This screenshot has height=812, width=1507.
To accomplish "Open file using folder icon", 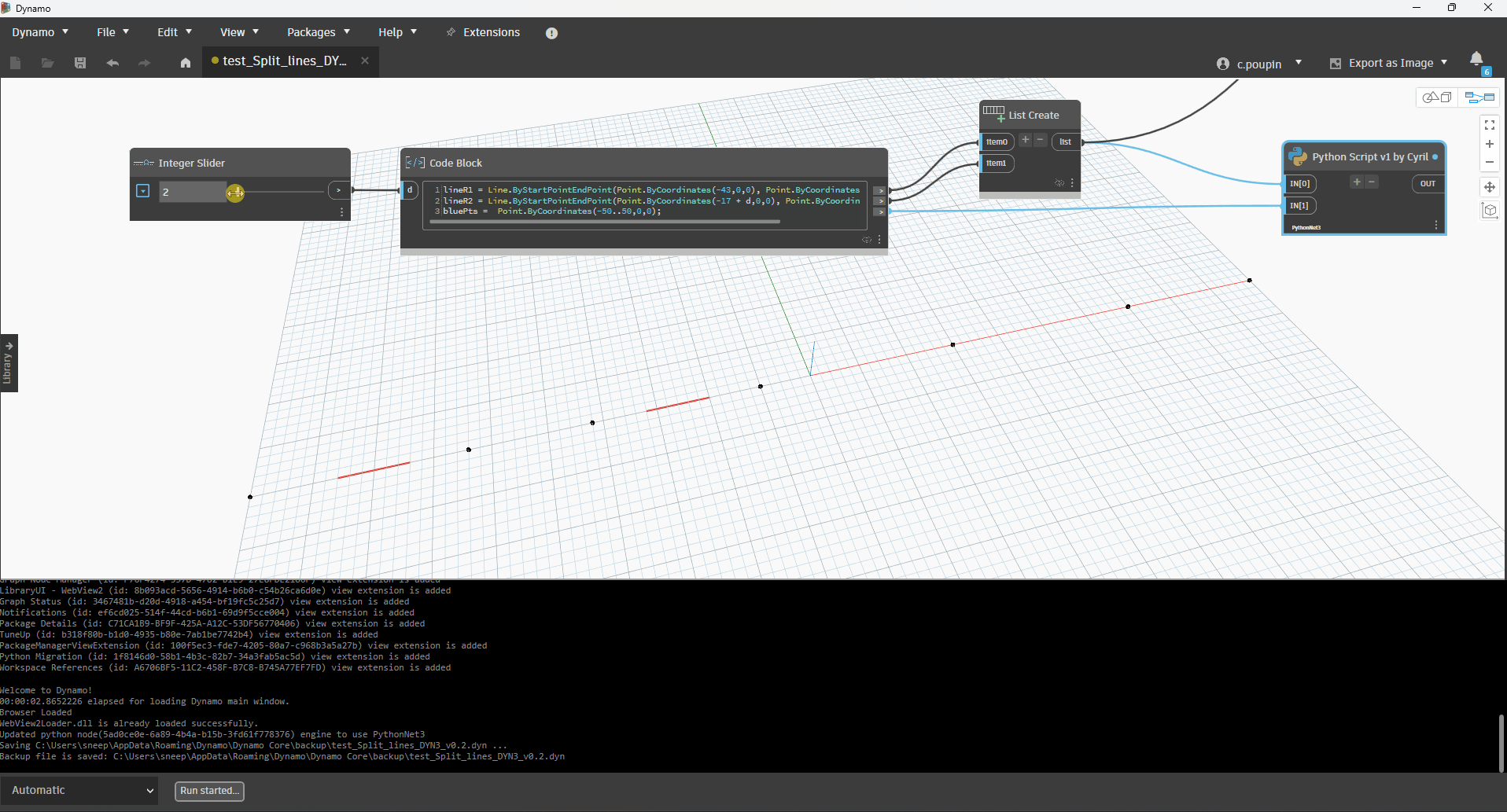I will pos(48,63).
